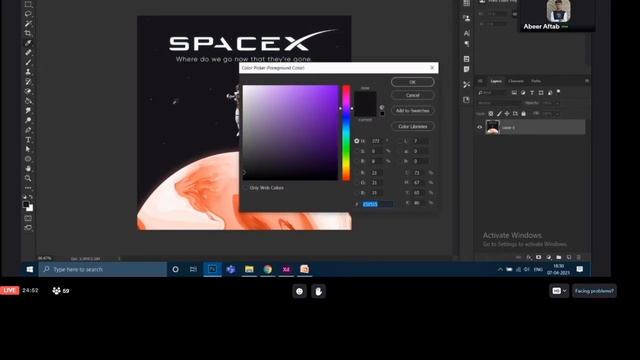Click the raise hand button
Viewport: 640px width, 360px height.
[x=318, y=291]
